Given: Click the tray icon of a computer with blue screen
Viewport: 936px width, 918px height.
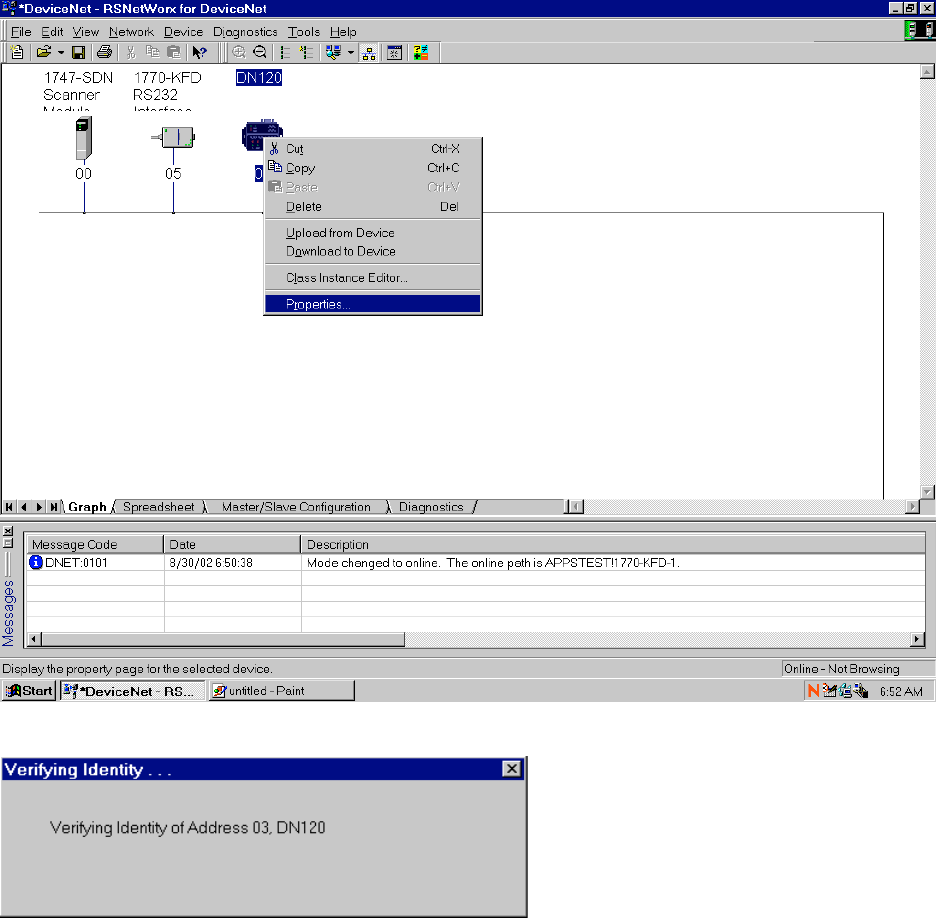Looking at the screenshot, I should point(845,691).
